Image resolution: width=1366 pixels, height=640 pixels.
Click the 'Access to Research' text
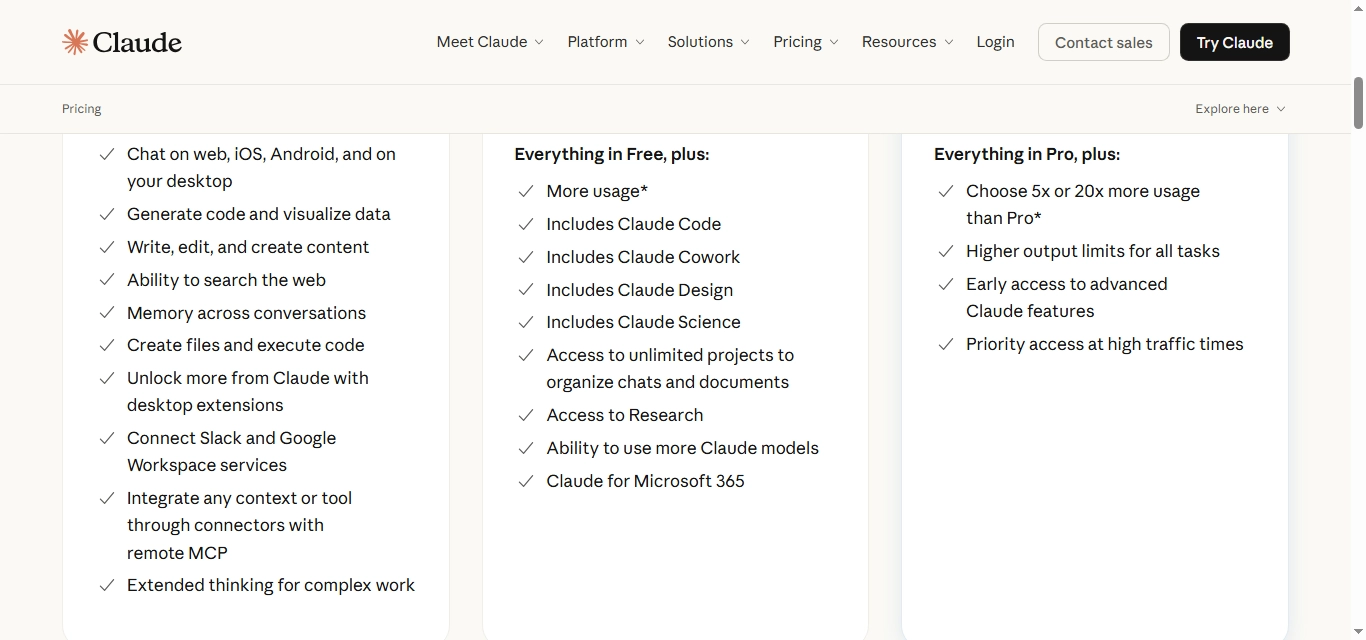pos(625,415)
